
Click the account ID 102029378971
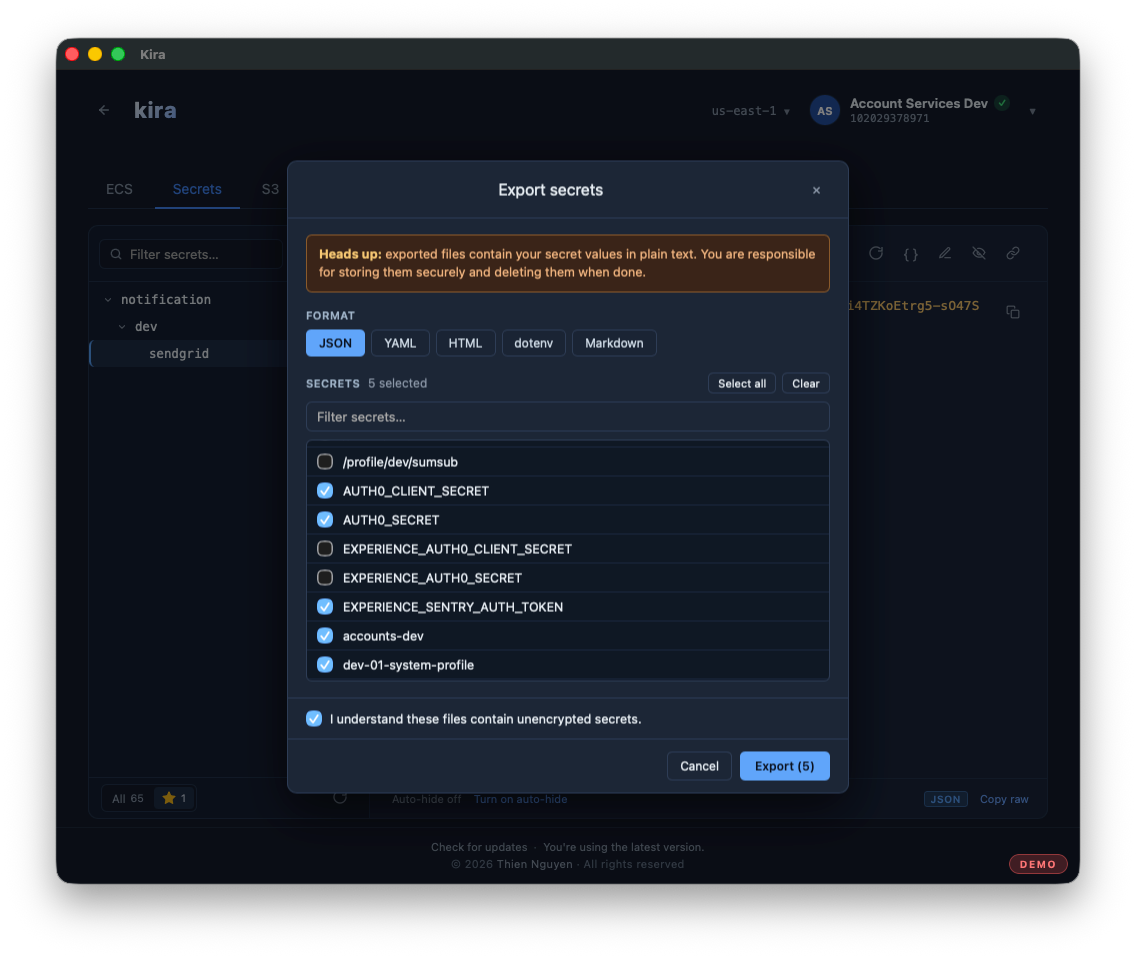(x=890, y=119)
